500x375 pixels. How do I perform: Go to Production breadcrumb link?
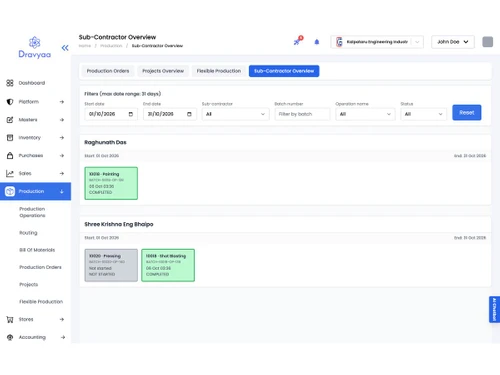[x=111, y=46]
